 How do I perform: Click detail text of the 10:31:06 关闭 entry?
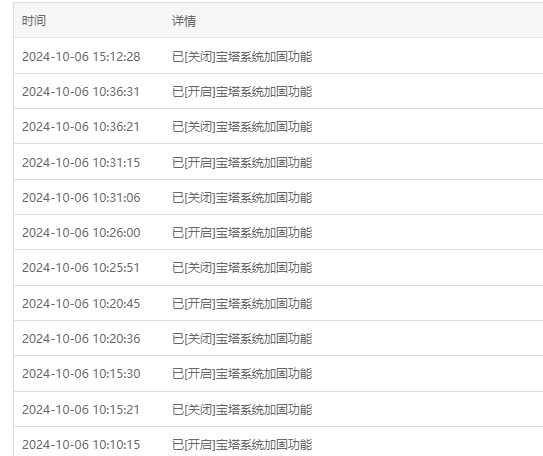[x=242, y=198]
